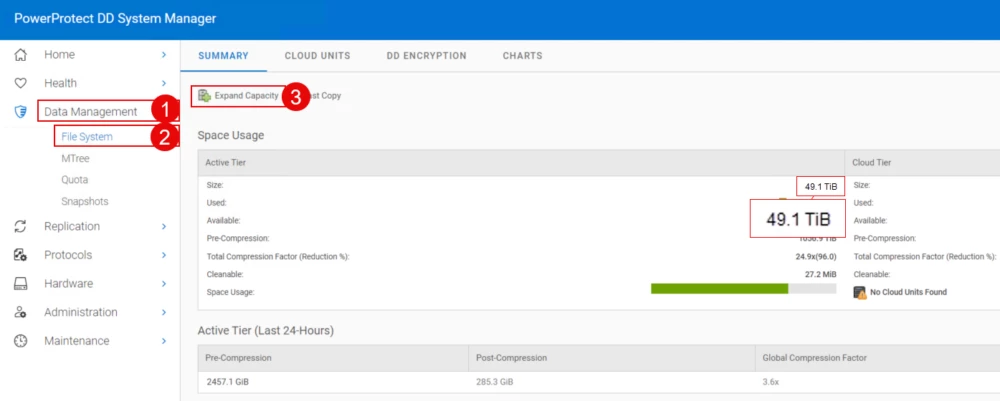Switch to the Charts tab

522,55
